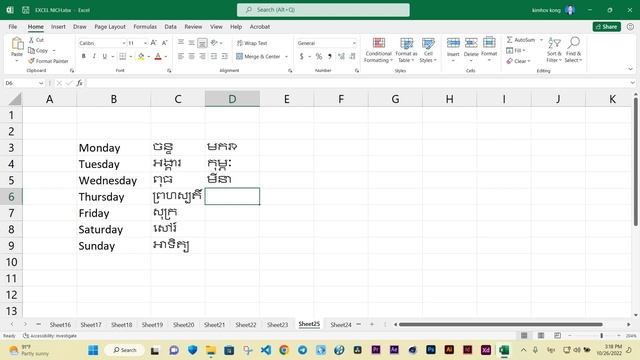
Task: Toggle Bold formatting
Action: click(x=84, y=56)
